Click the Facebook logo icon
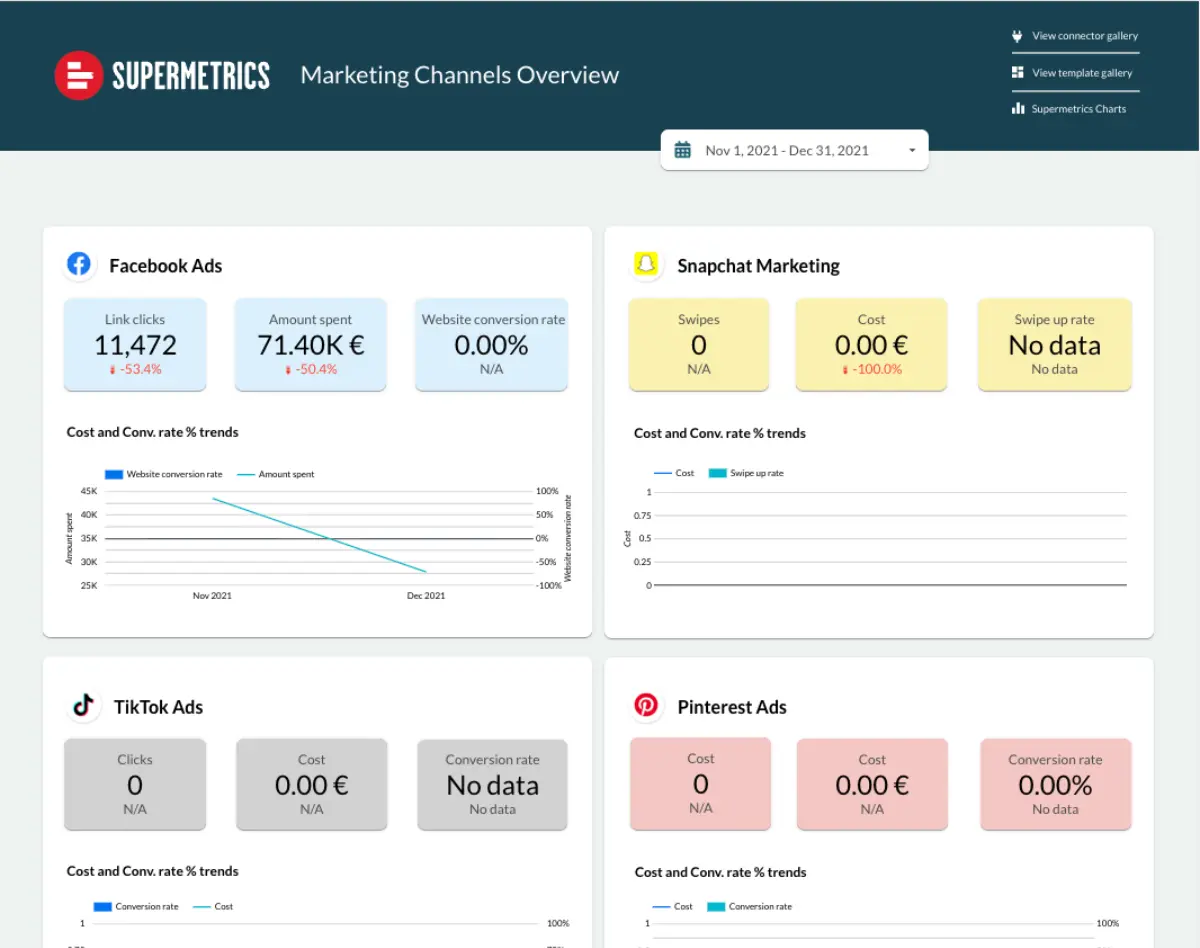1200x948 pixels. [79, 265]
